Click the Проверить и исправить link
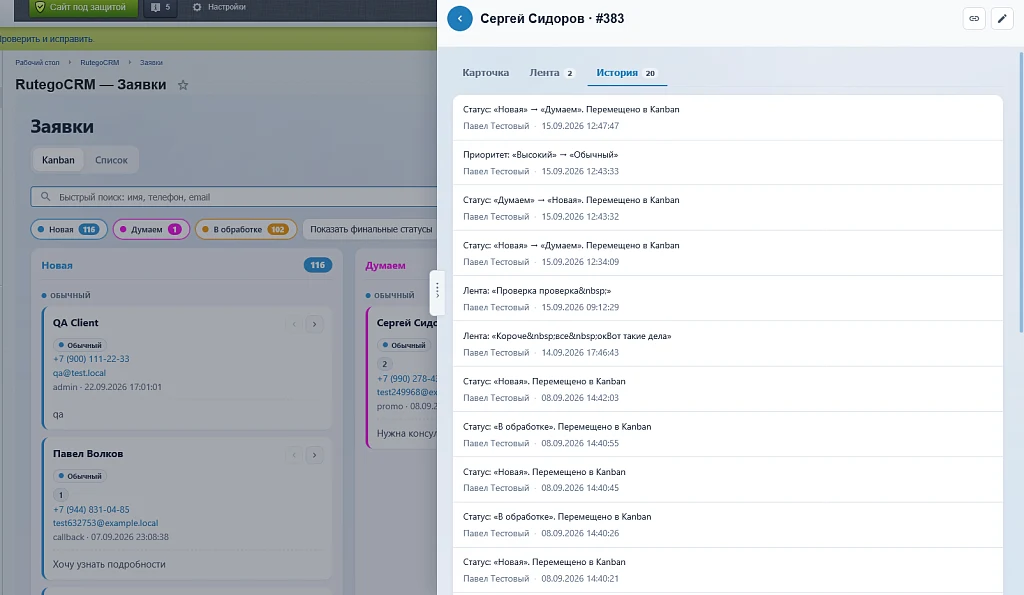Image resolution: width=1024 pixels, height=595 pixels. coord(46,39)
